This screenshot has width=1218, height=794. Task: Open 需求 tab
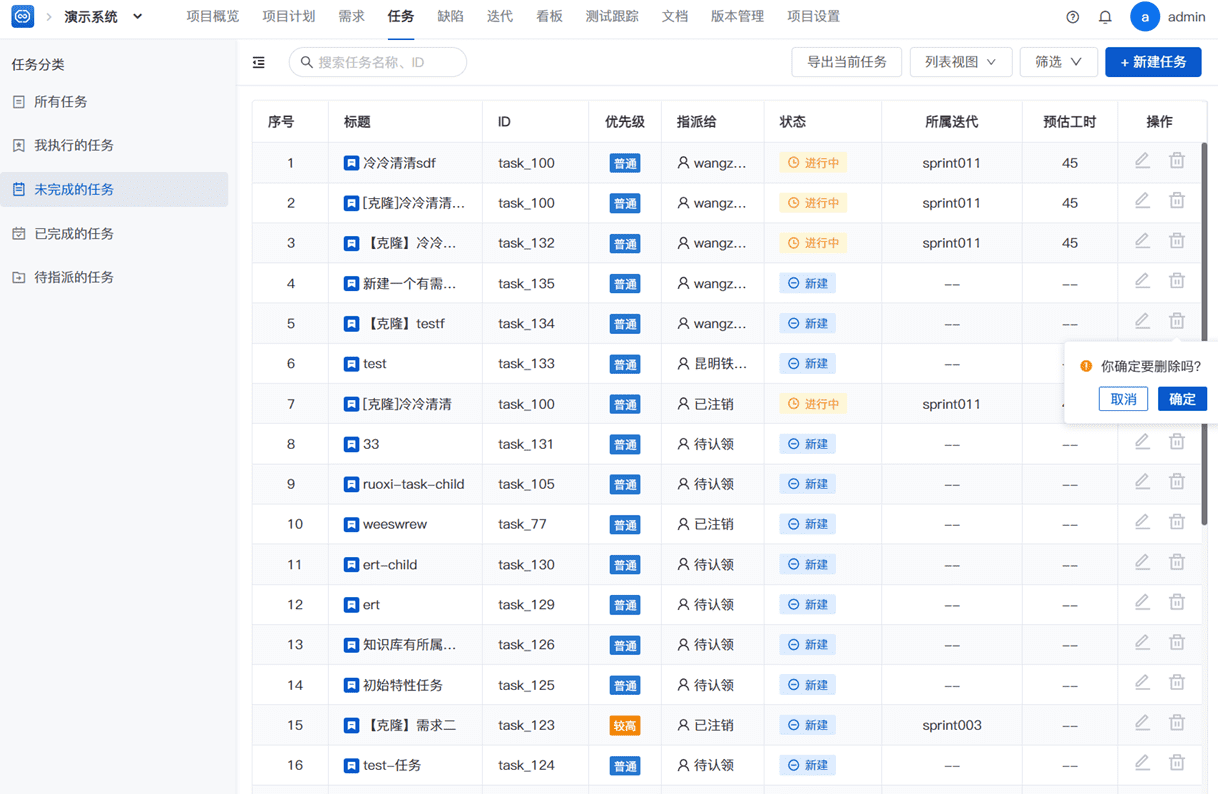pyautogui.click(x=351, y=17)
